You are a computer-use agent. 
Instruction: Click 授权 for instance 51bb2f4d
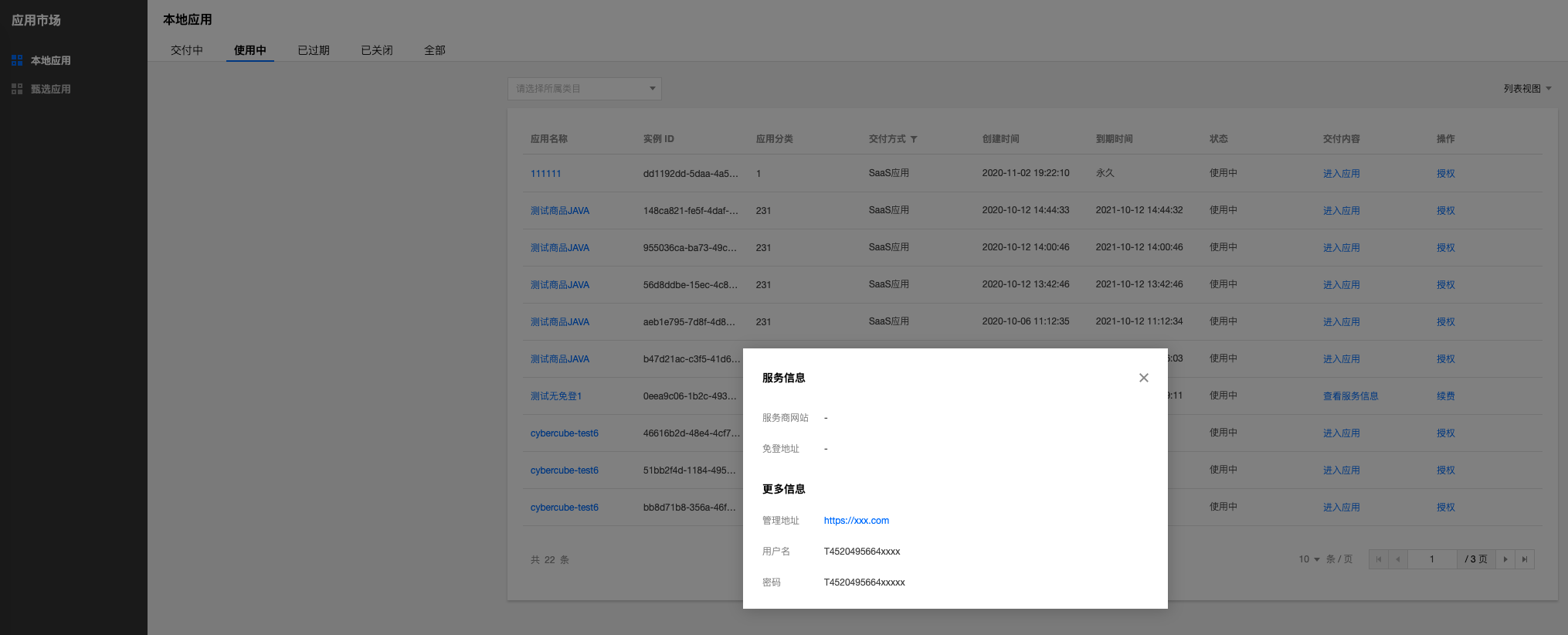tap(1446, 470)
